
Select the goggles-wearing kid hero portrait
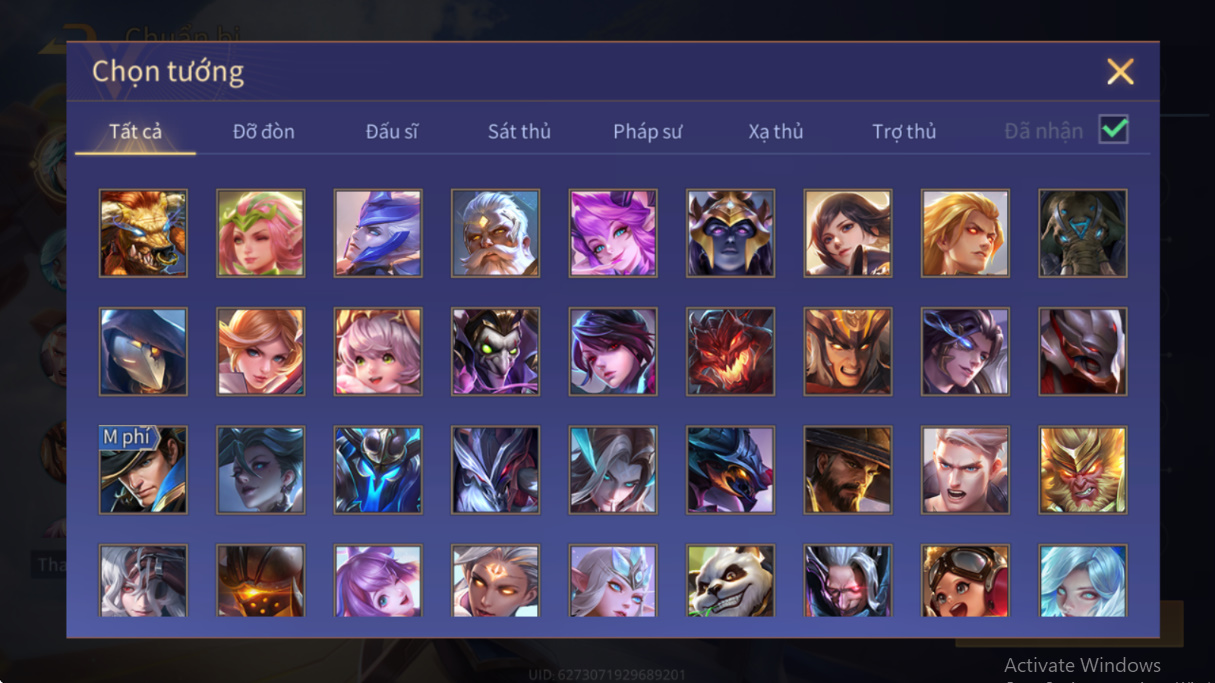[x=965, y=581]
